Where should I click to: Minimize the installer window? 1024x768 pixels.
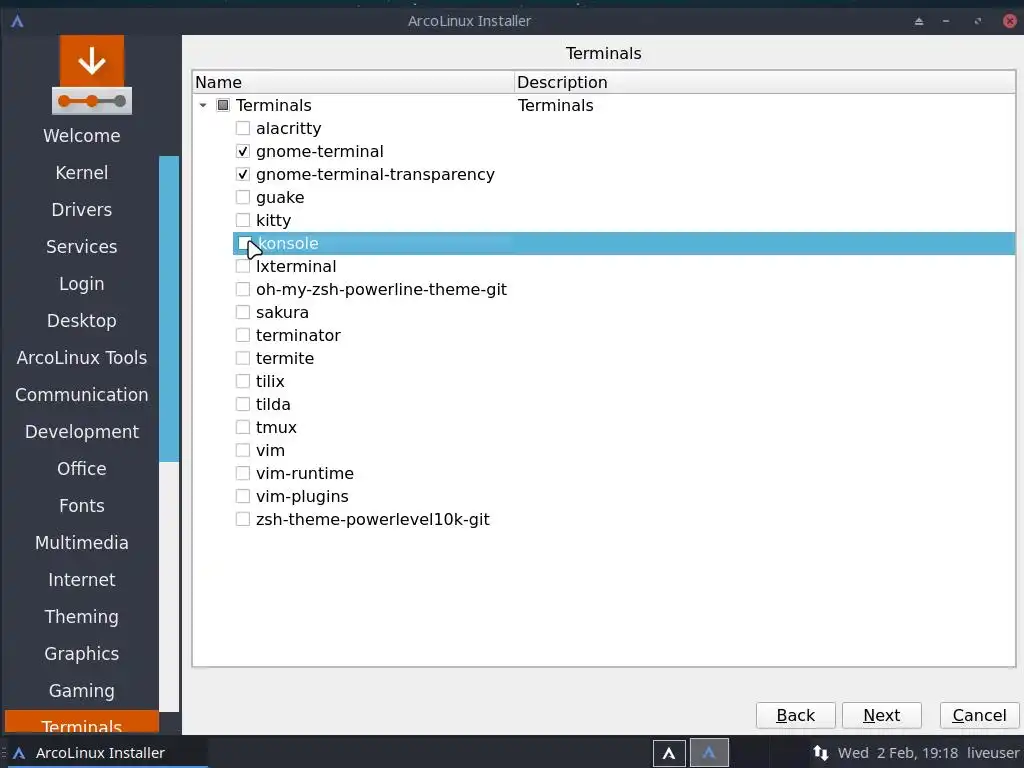pyautogui.click(x=946, y=22)
